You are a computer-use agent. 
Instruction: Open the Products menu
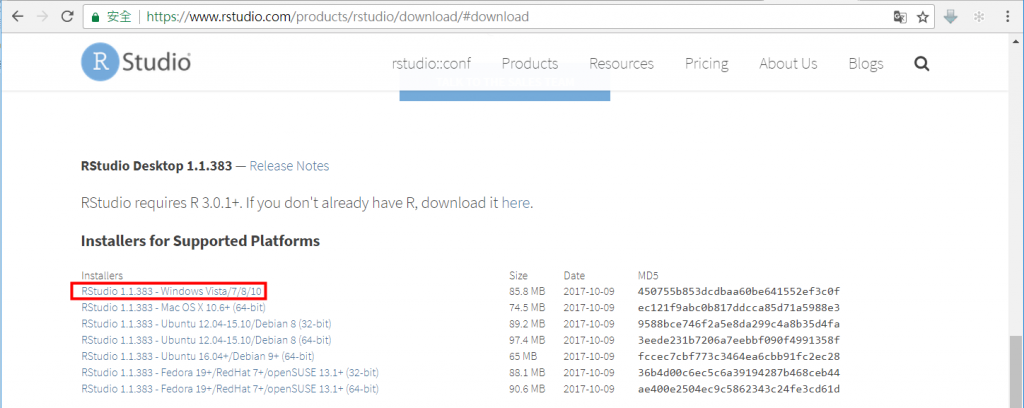point(530,63)
